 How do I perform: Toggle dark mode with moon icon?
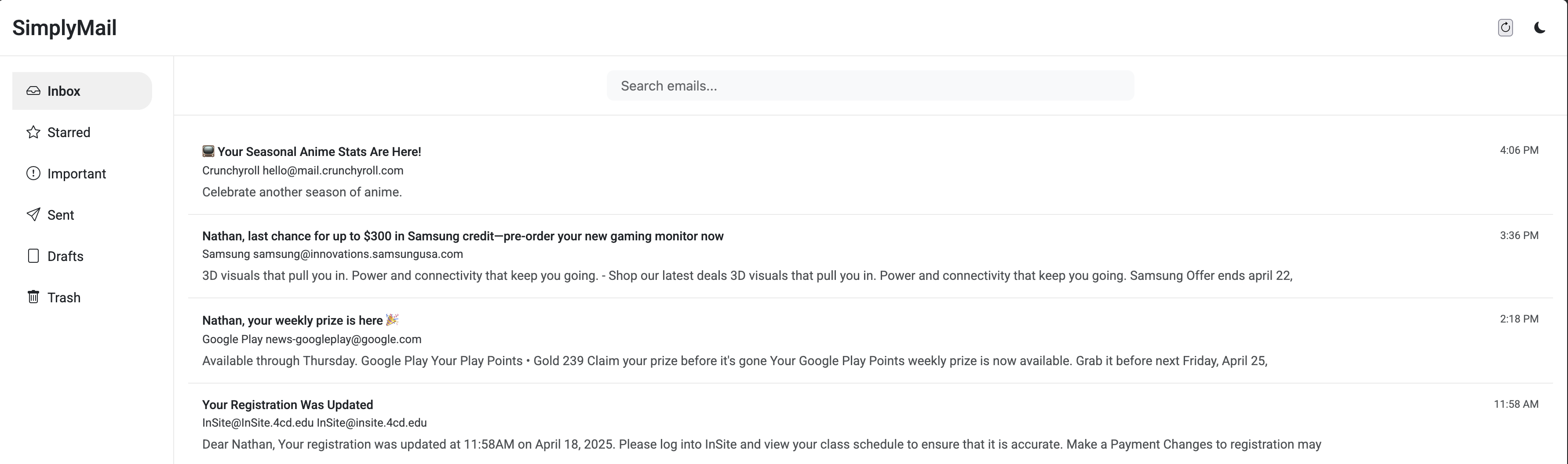[x=1539, y=28]
